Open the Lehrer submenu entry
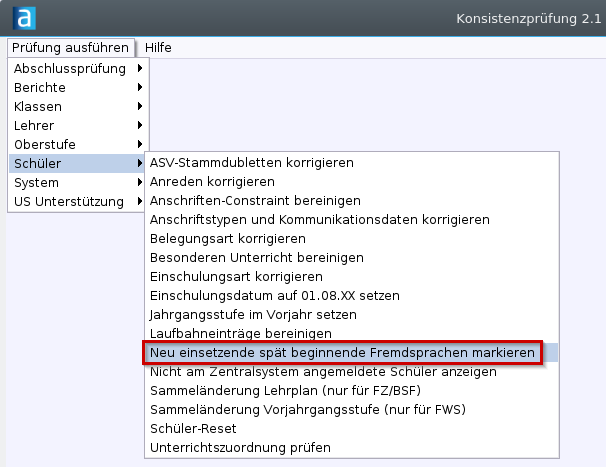Viewport: 606px width, 467px height. [x=78, y=125]
